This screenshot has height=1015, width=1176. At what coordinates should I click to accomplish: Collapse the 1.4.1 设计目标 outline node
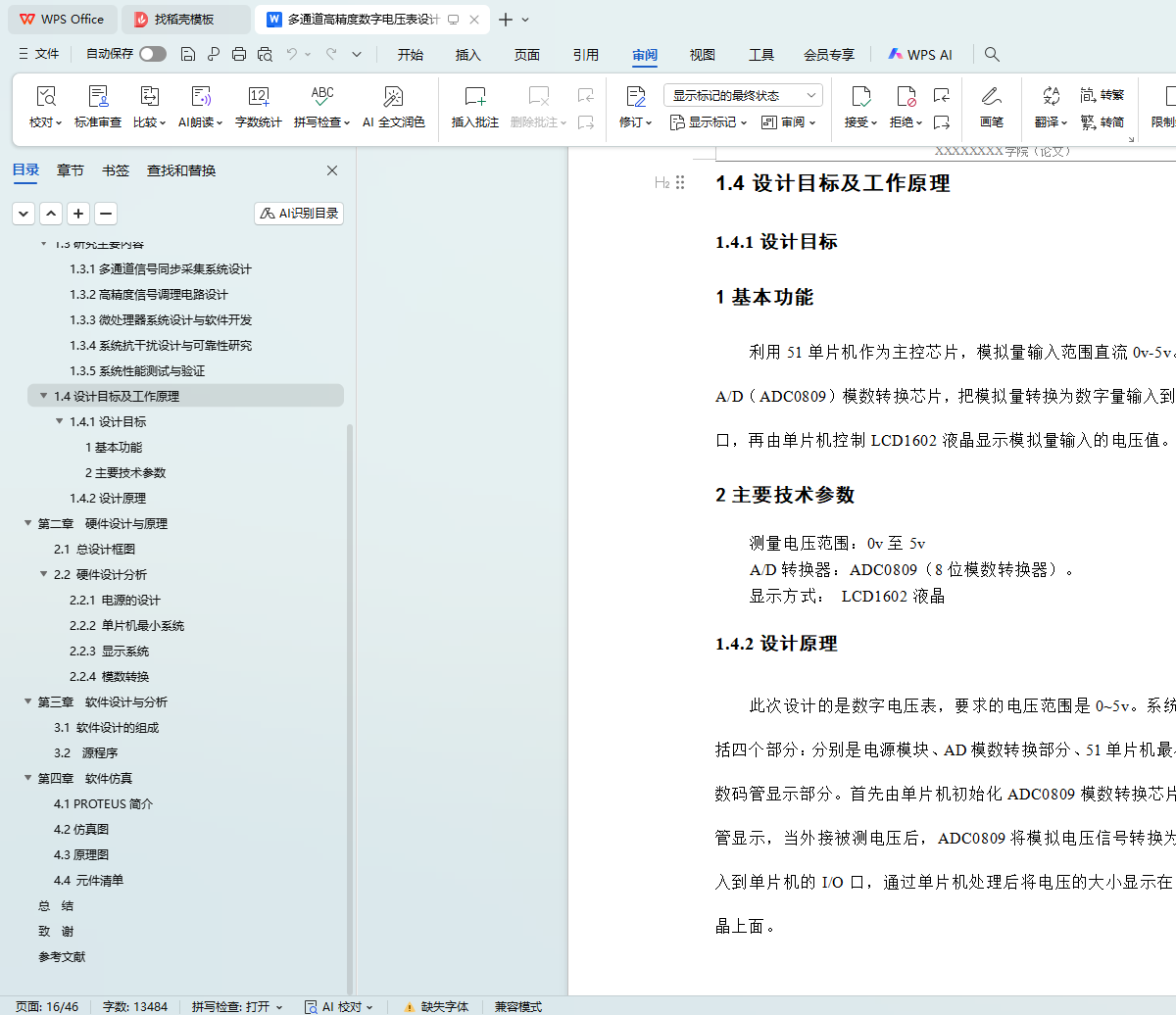60,422
